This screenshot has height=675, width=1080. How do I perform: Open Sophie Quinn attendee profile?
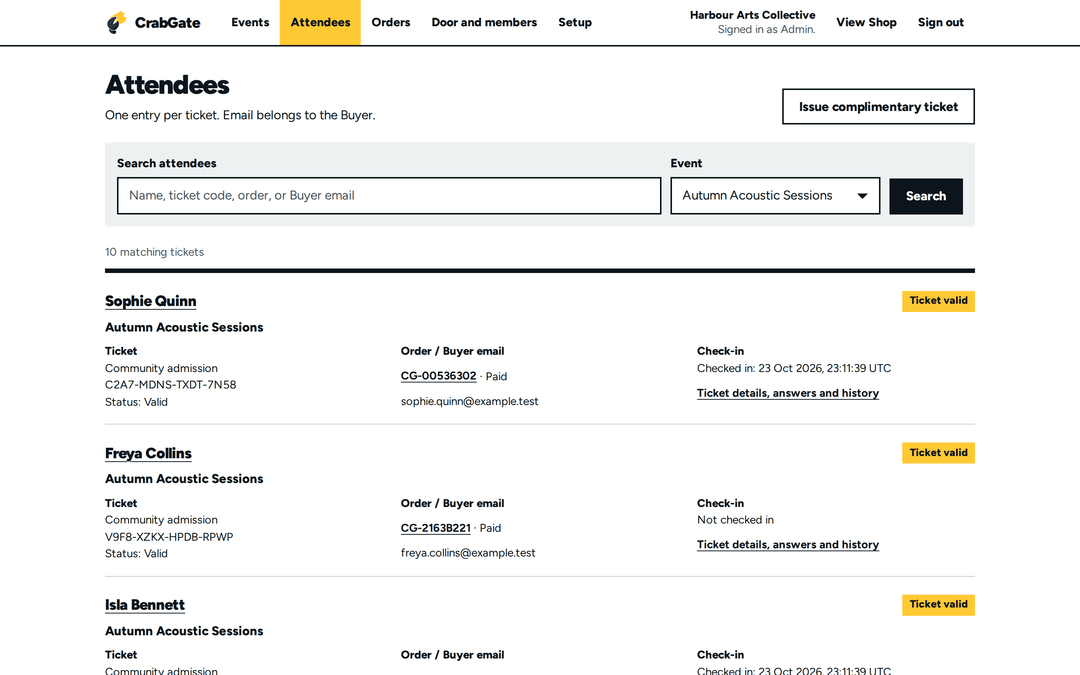point(150,301)
